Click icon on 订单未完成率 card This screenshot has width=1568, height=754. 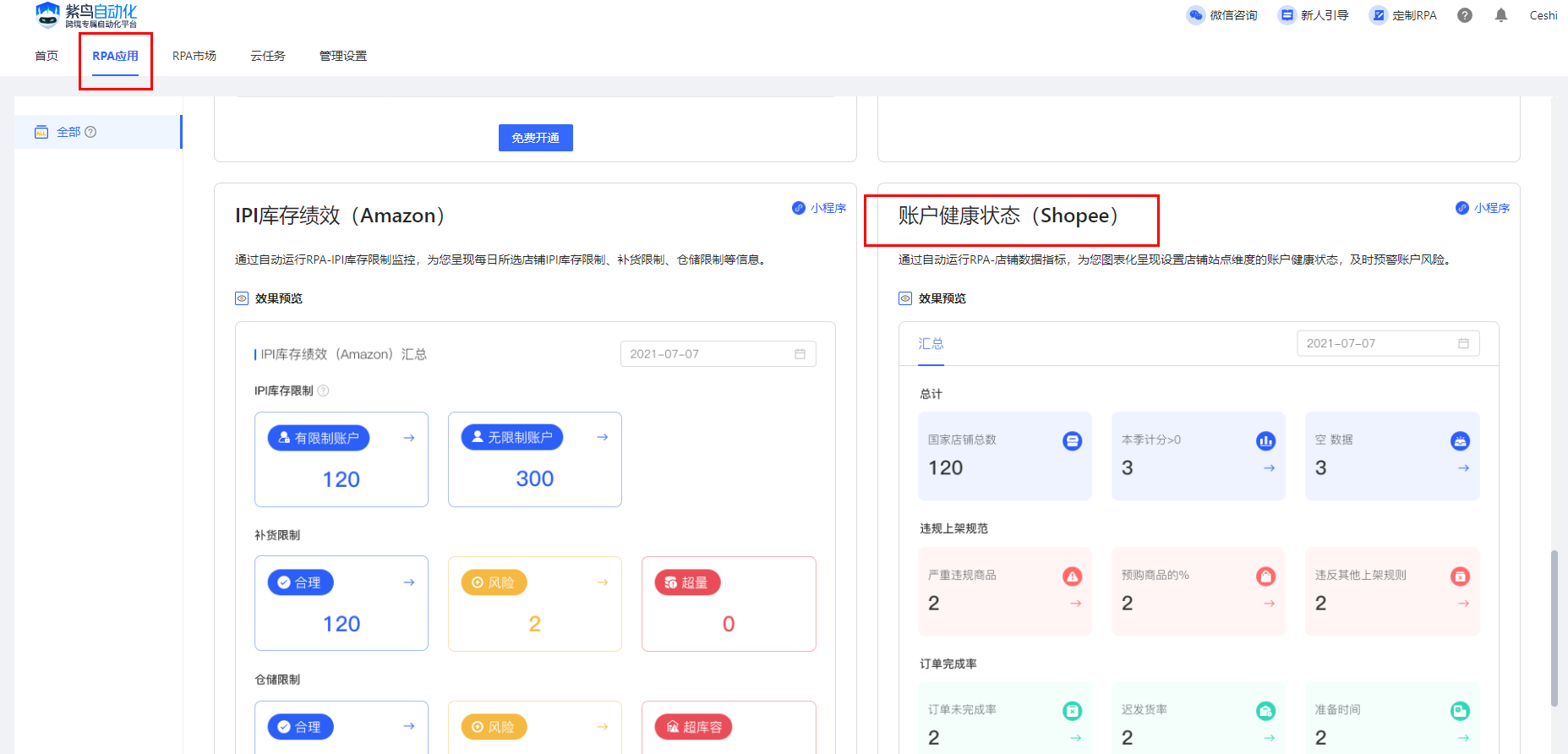(x=1072, y=711)
